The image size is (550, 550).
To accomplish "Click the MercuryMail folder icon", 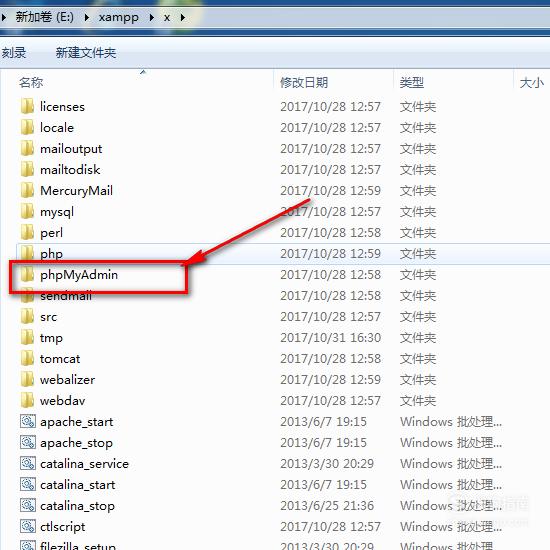I will click(27, 190).
